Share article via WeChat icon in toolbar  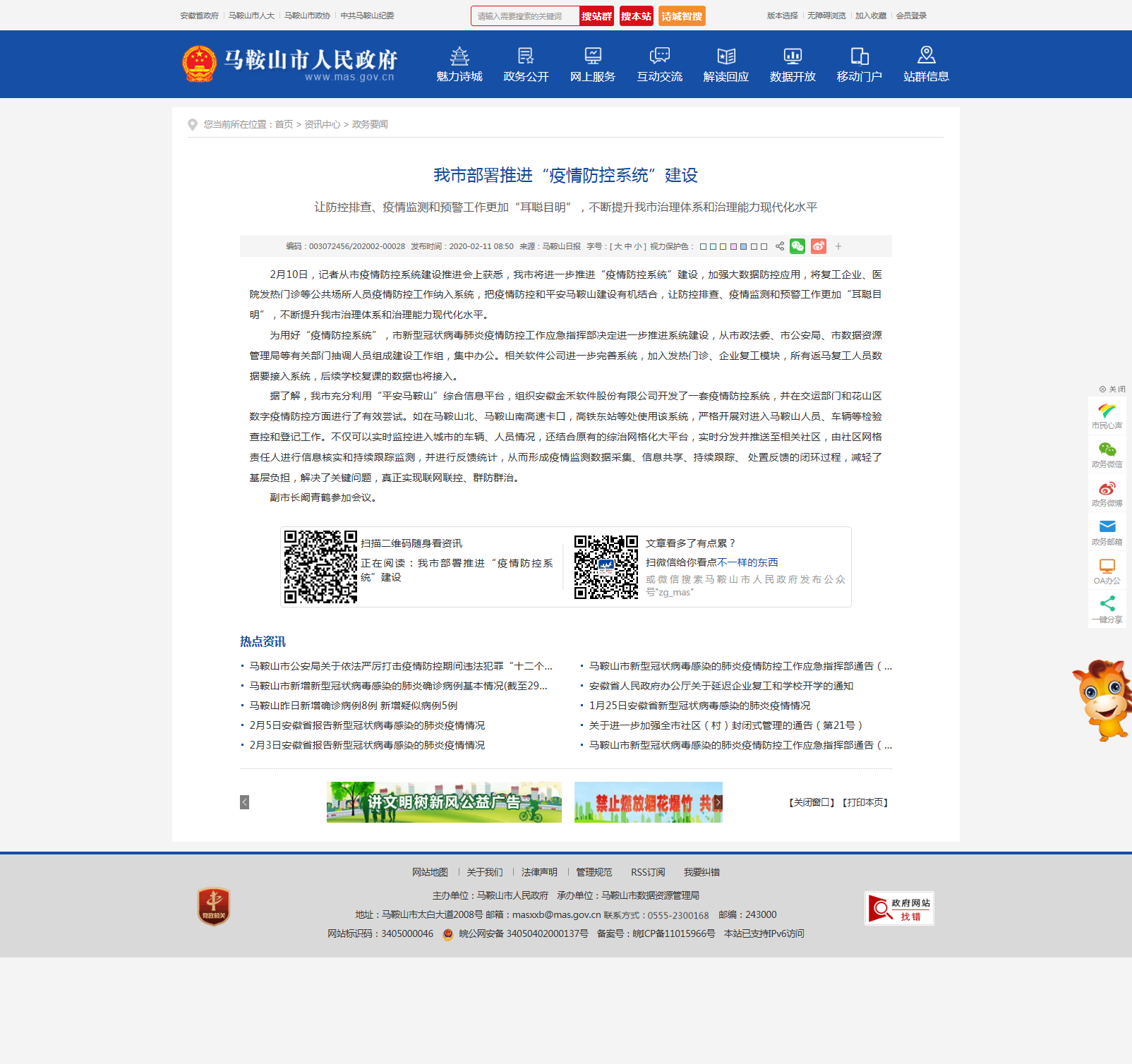click(797, 246)
